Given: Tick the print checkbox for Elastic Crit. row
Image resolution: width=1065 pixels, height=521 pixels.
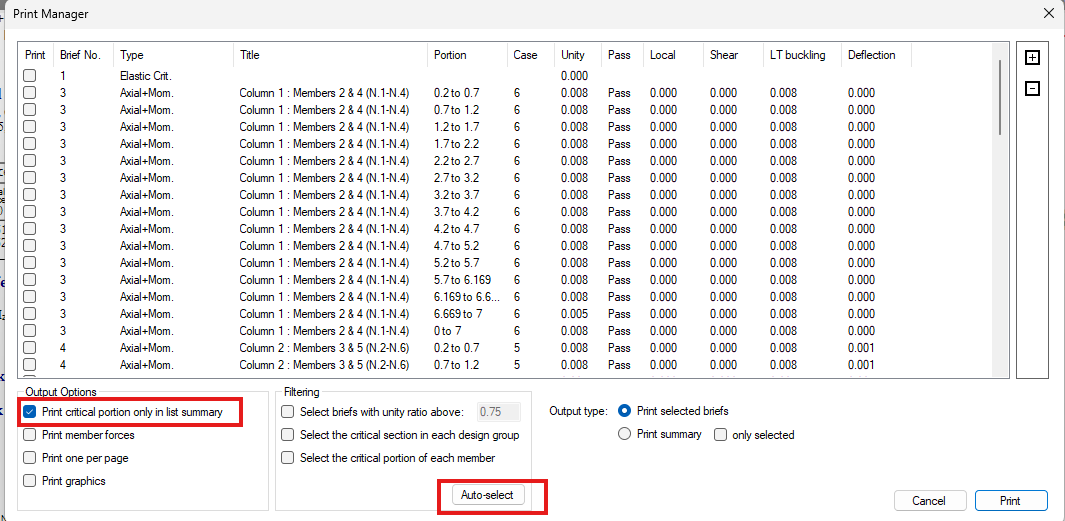Looking at the screenshot, I should 30,76.
